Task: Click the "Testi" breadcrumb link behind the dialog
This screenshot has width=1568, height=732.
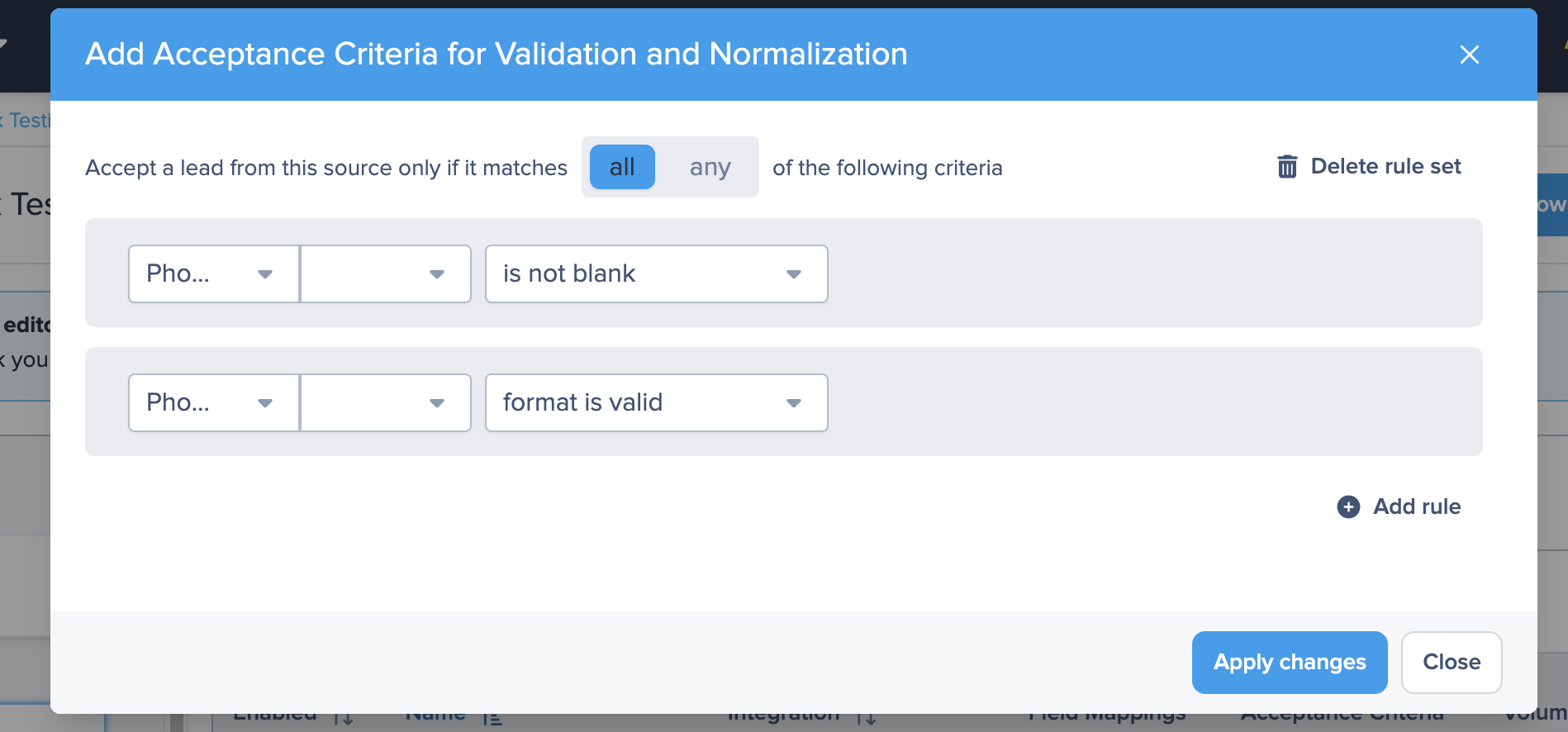Action: tap(30, 121)
